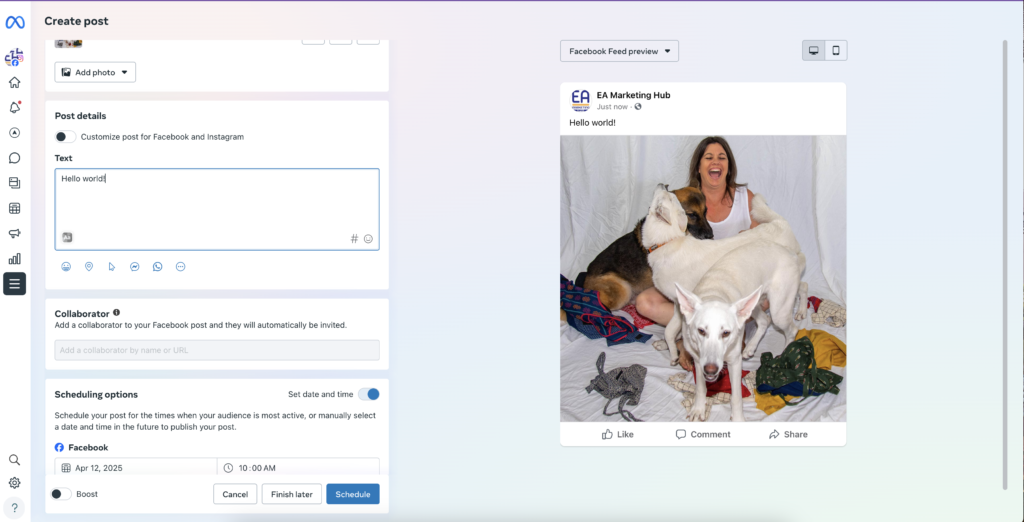Screen dimensions: 1024x522
Task: Open Insights bar chart icon
Action: pos(14,259)
